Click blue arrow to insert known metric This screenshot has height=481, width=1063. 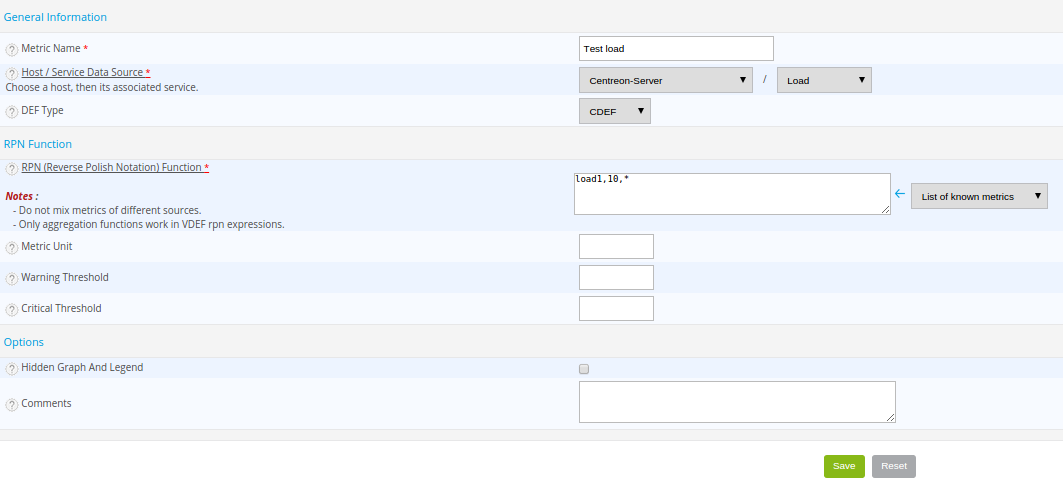coord(900,194)
